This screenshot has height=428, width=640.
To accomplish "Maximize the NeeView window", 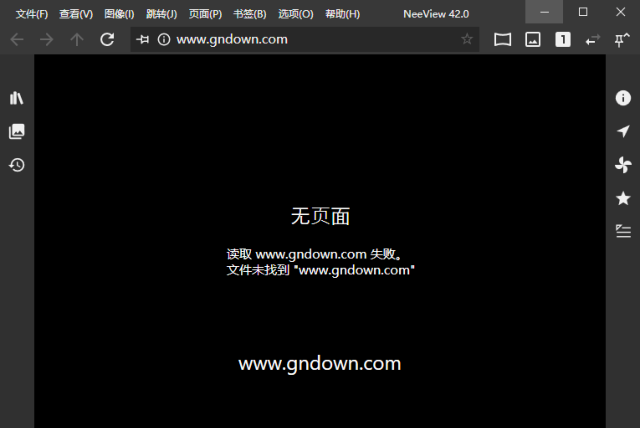I will click(x=583, y=12).
